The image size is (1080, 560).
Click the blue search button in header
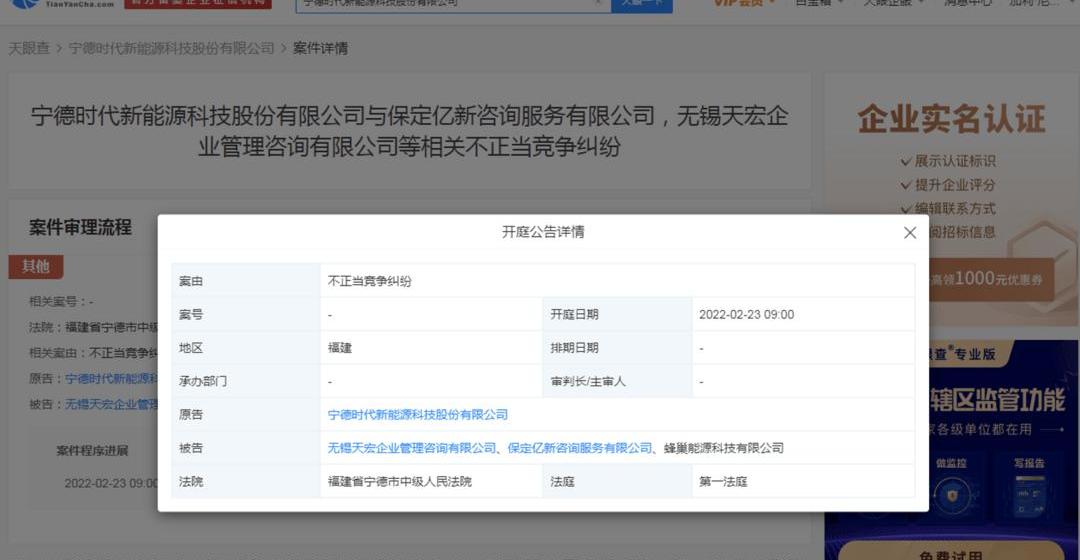coord(642,4)
